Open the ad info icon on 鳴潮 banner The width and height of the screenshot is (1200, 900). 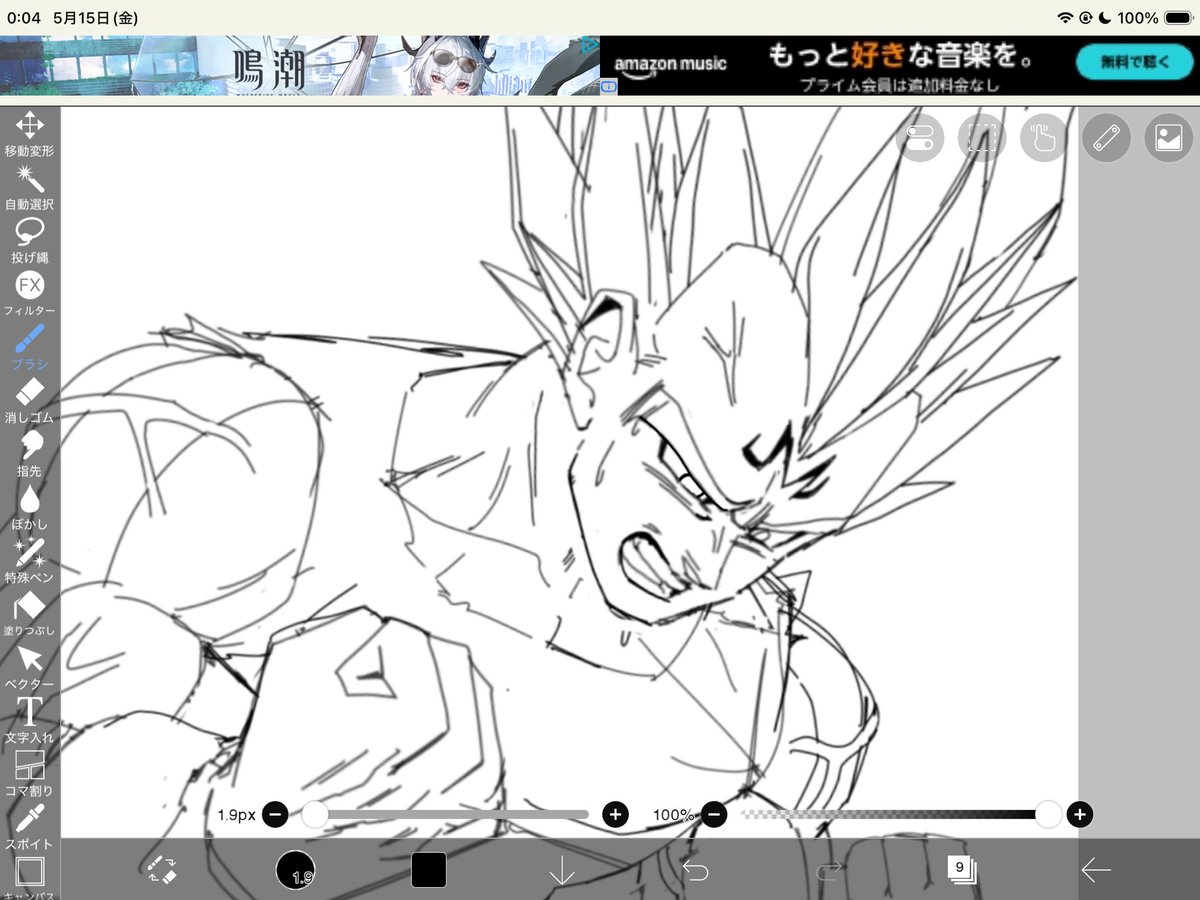click(x=608, y=88)
